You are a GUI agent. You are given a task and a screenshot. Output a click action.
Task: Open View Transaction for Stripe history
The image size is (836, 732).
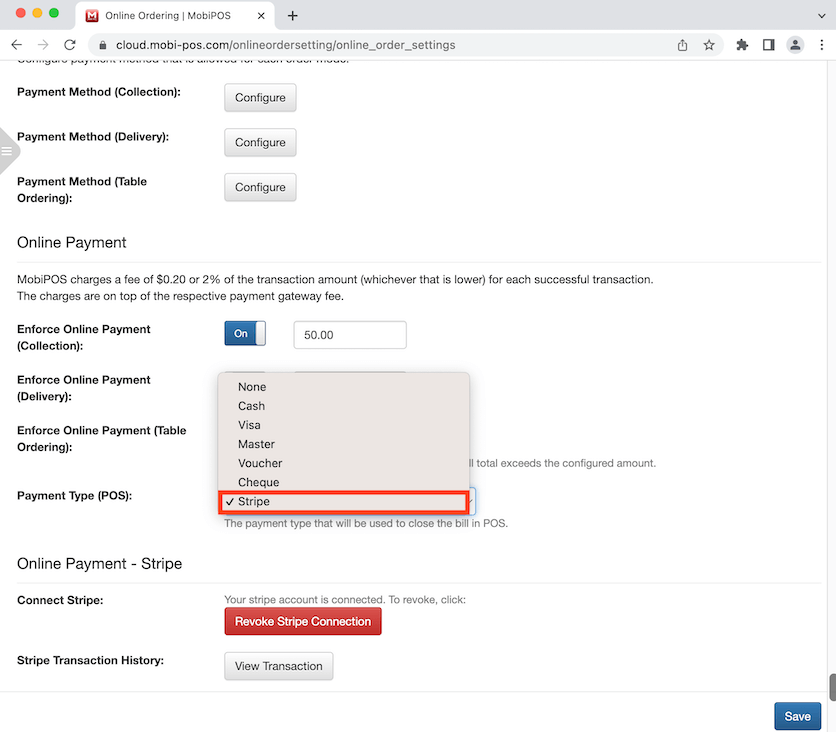279,666
